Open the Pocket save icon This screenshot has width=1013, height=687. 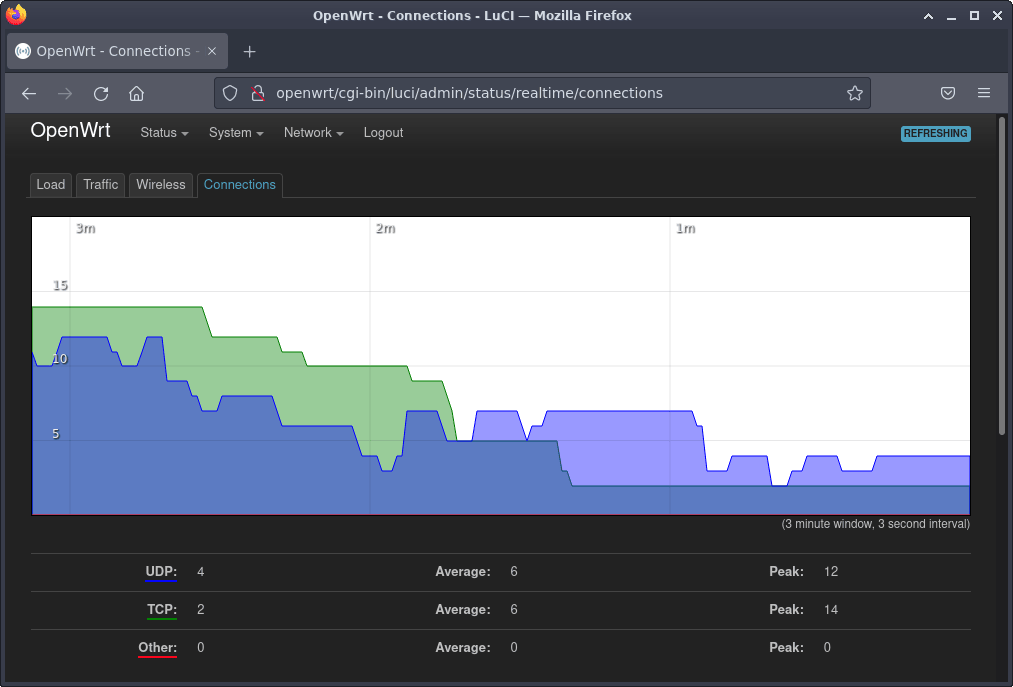pos(948,93)
